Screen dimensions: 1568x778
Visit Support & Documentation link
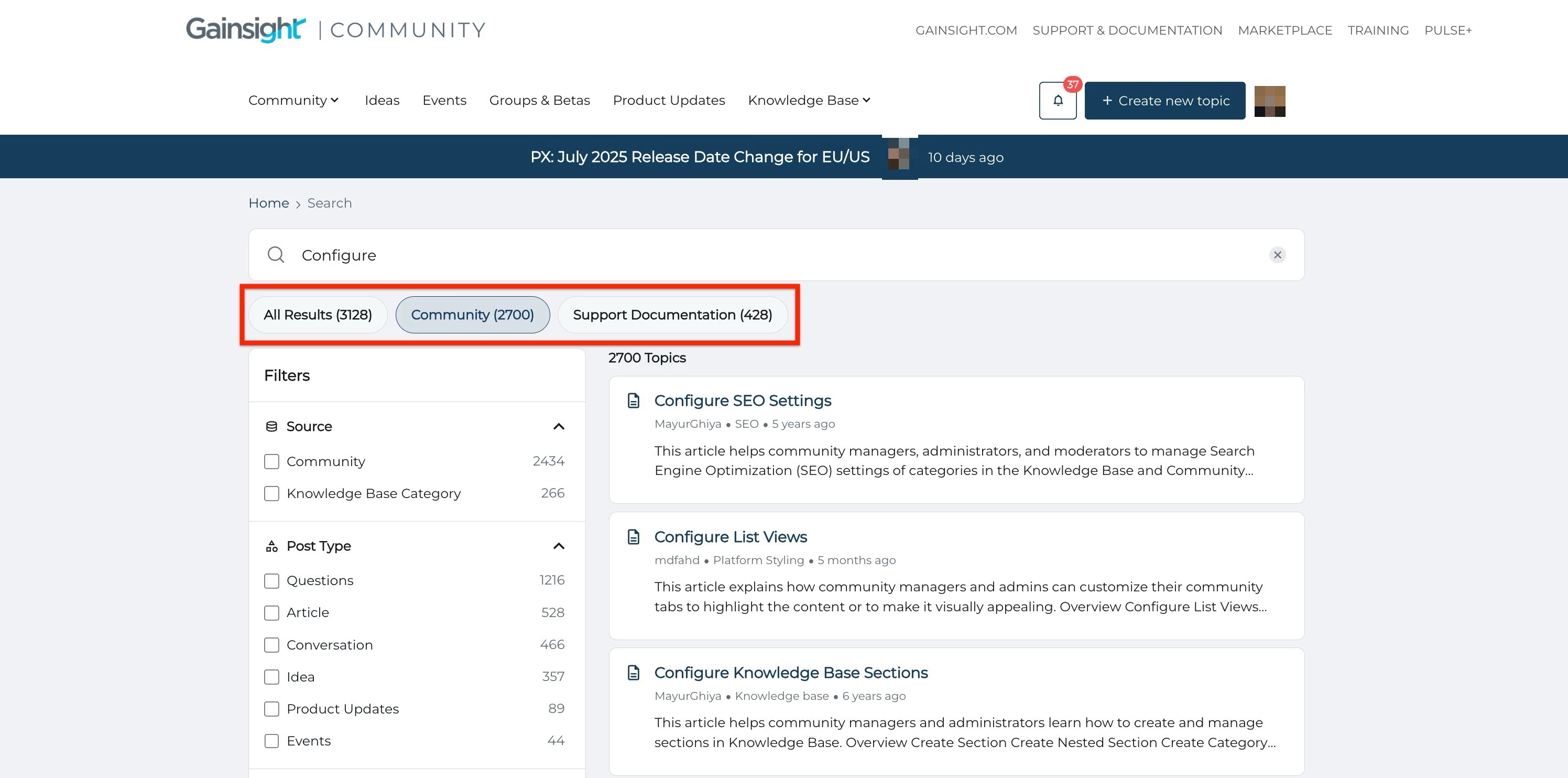(1127, 30)
